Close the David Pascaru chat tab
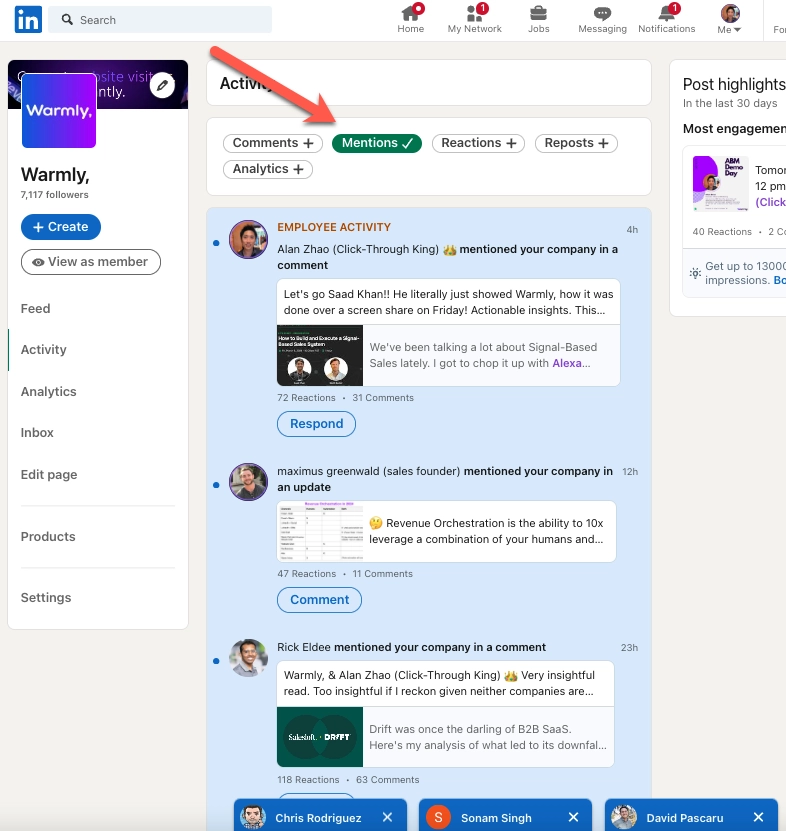The width and height of the screenshot is (786, 831). click(x=758, y=817)
